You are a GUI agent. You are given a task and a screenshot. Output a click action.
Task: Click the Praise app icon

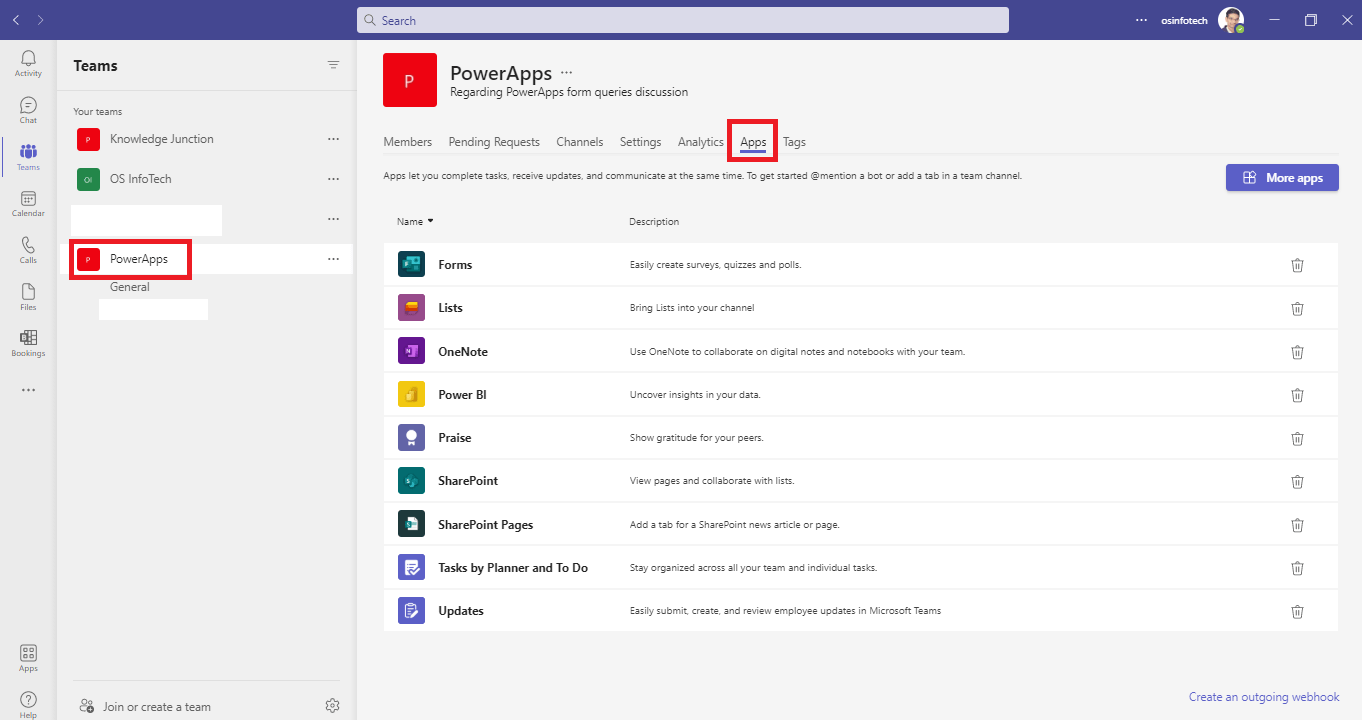click(411, 438)
